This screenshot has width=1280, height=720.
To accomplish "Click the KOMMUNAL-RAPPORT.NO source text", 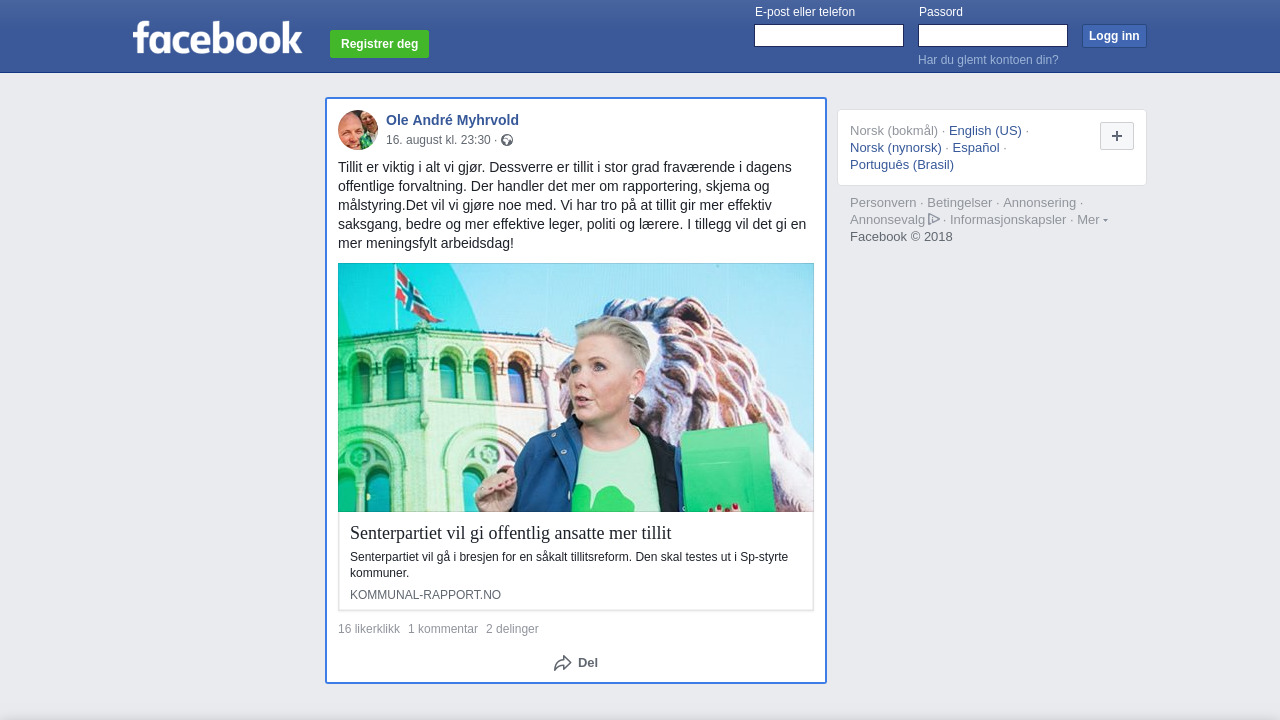I will click(425, 595).
